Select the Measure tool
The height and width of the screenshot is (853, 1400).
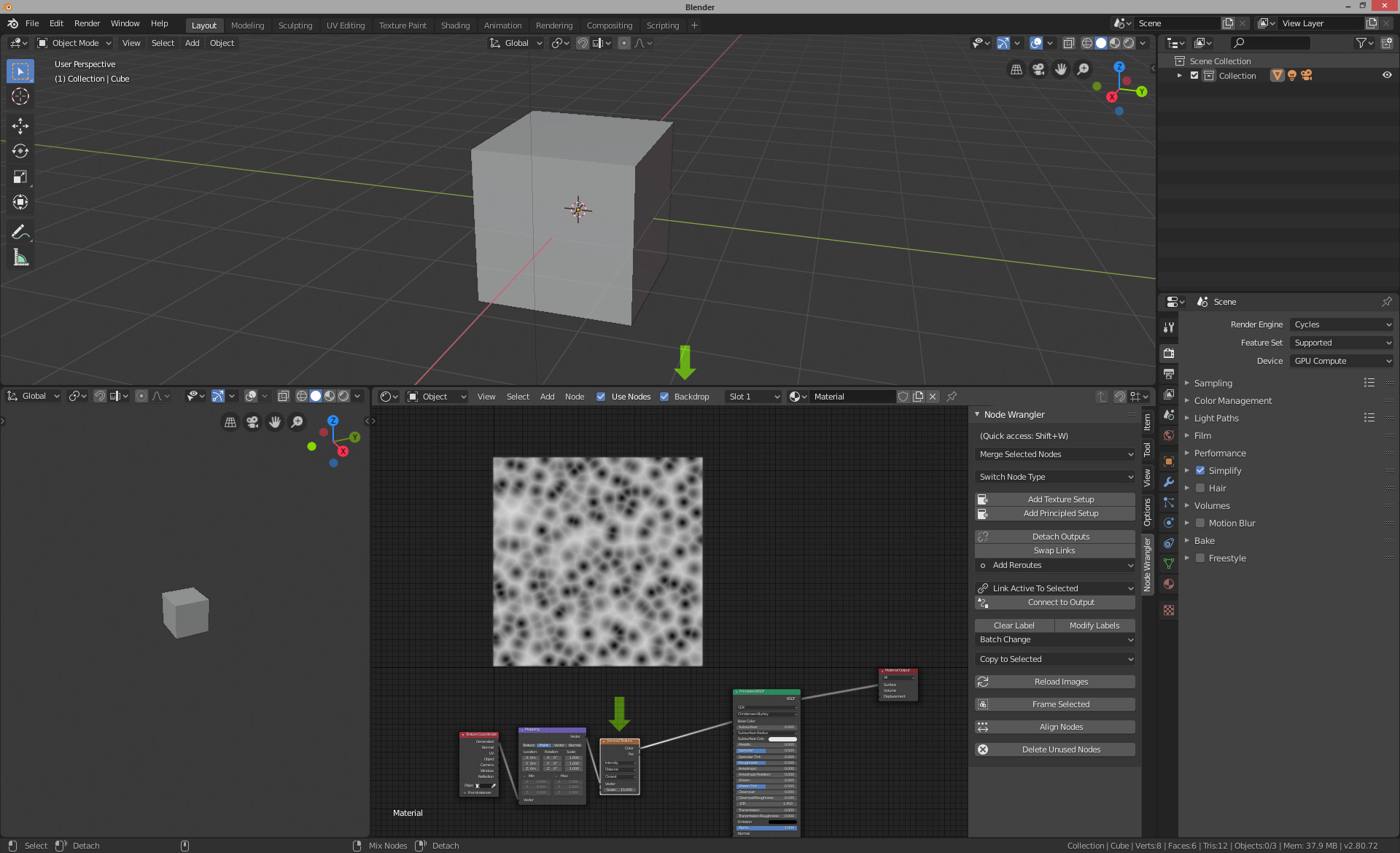point(20,257)
